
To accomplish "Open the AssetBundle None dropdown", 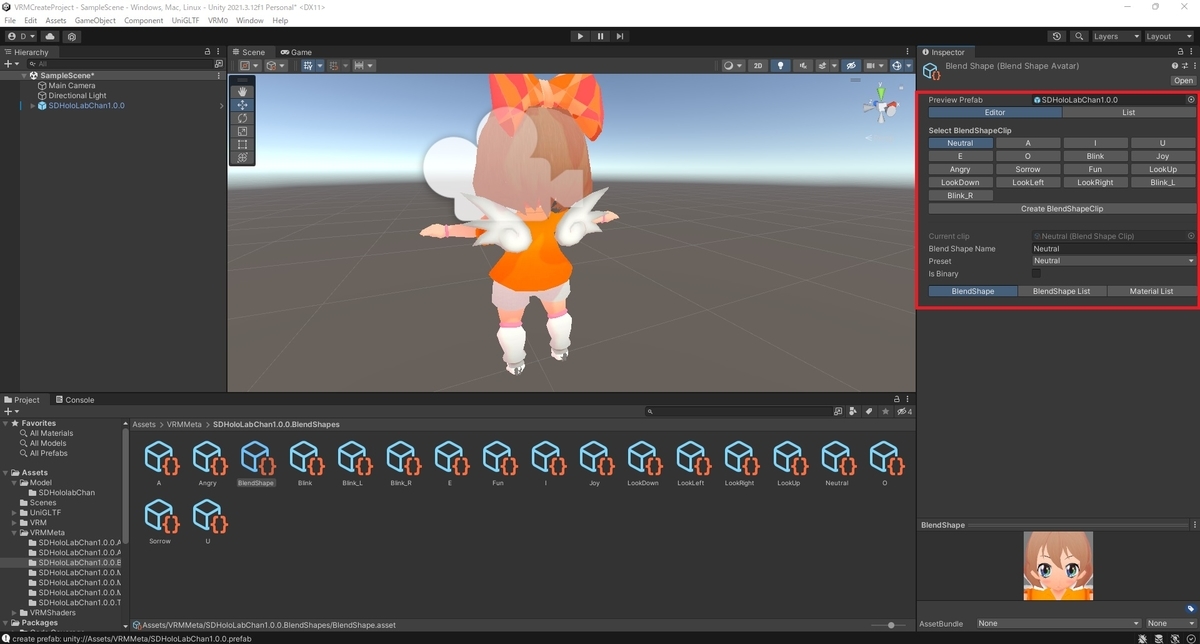I will [1058, 624].
